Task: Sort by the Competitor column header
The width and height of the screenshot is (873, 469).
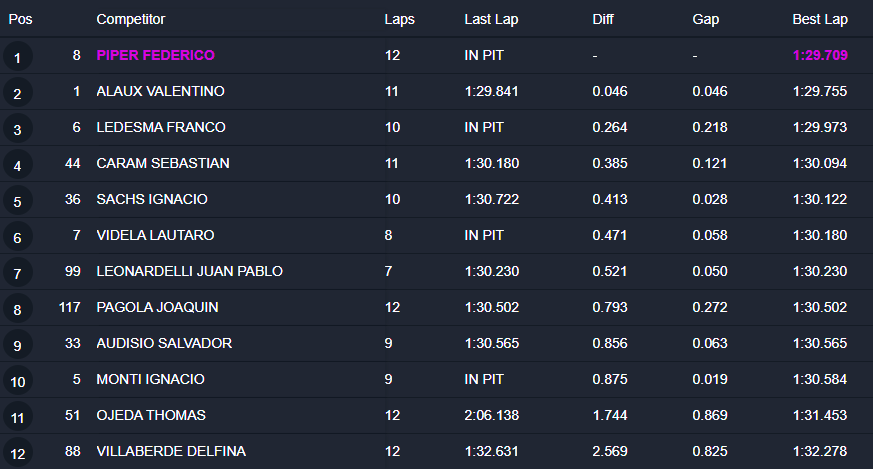Action: click(x=131, y=19)
